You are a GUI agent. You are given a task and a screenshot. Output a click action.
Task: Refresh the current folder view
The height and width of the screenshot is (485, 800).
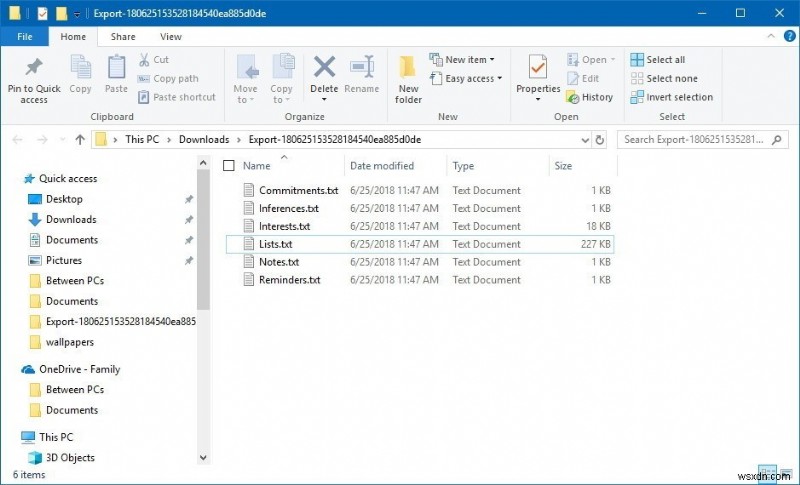(598, 139)
